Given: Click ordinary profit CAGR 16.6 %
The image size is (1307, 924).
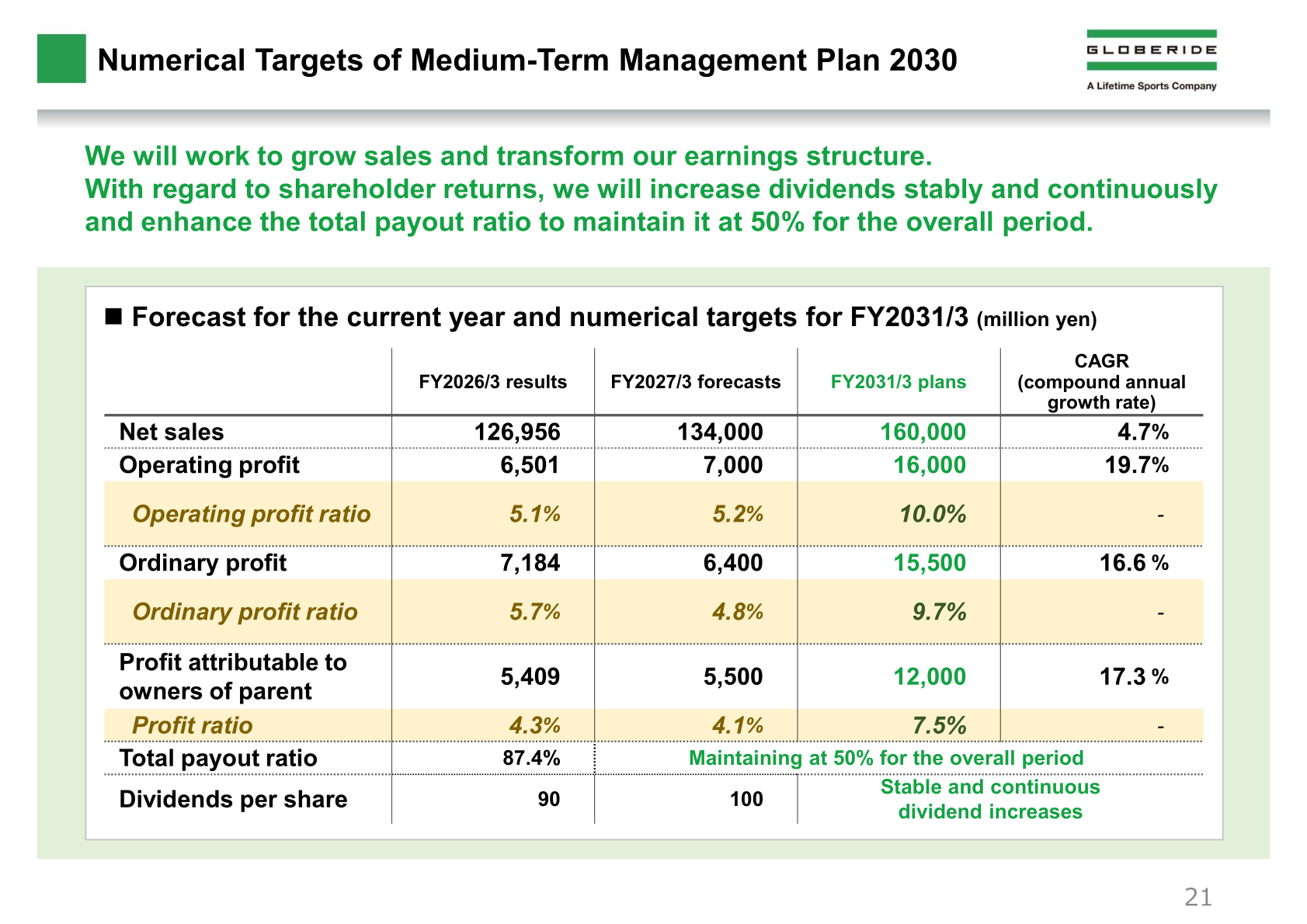Looking at the screenshot, I should click(1135, 563).
